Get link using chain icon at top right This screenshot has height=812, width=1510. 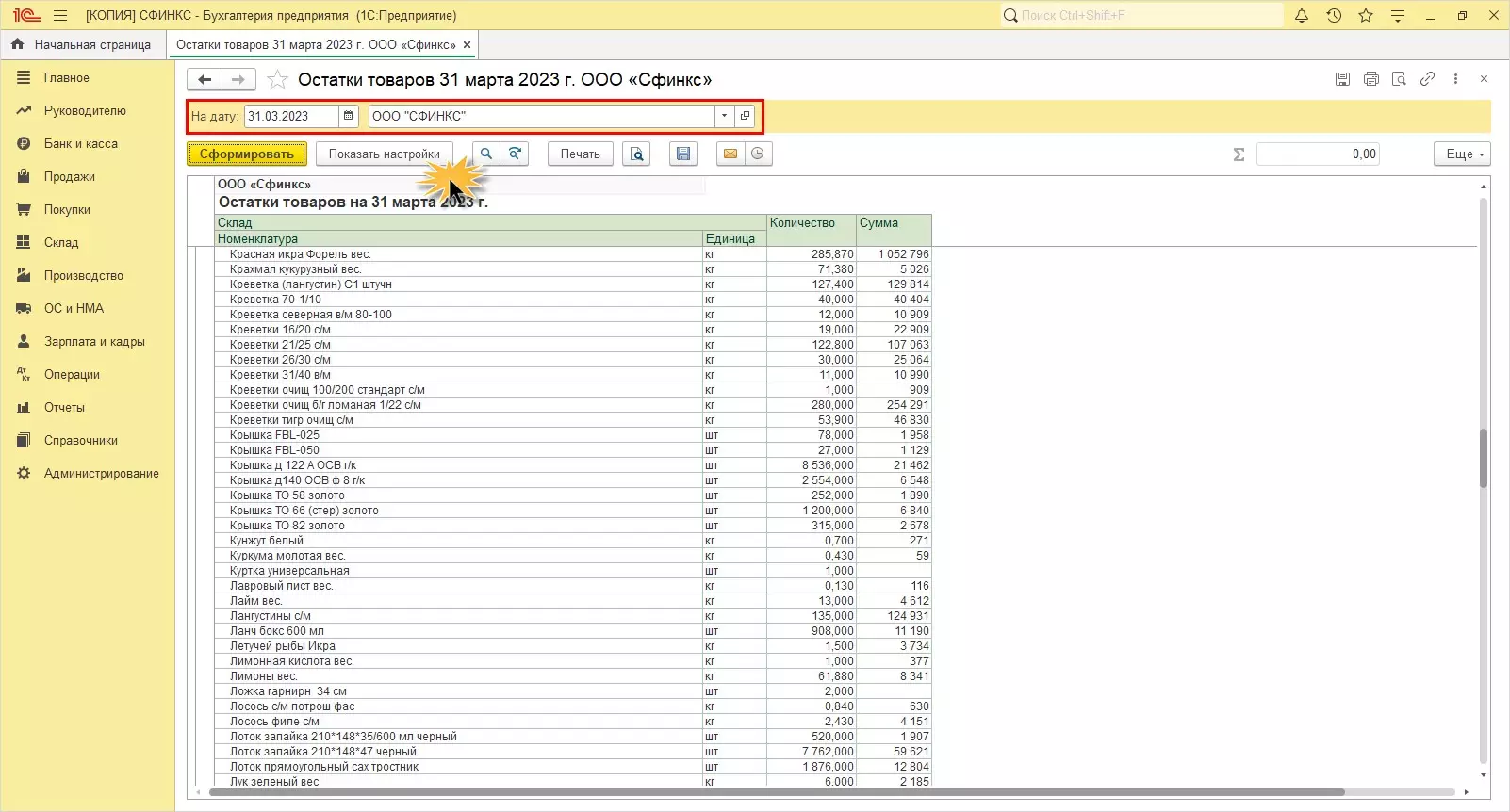tap(1427, 79)
